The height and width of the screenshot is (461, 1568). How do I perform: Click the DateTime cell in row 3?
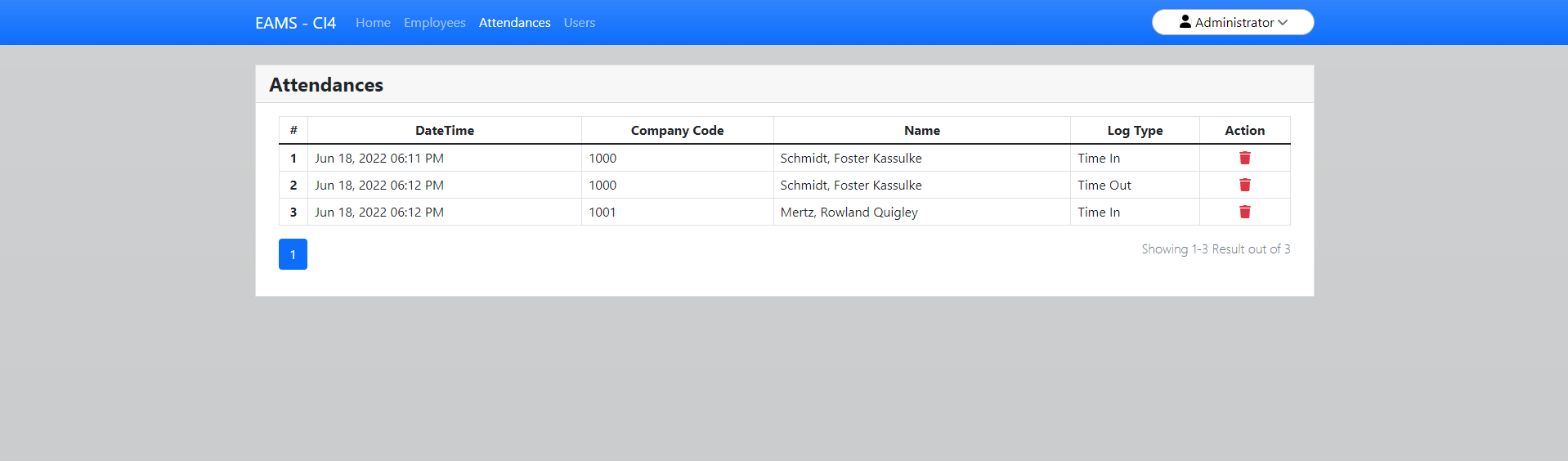click(445, 212)
